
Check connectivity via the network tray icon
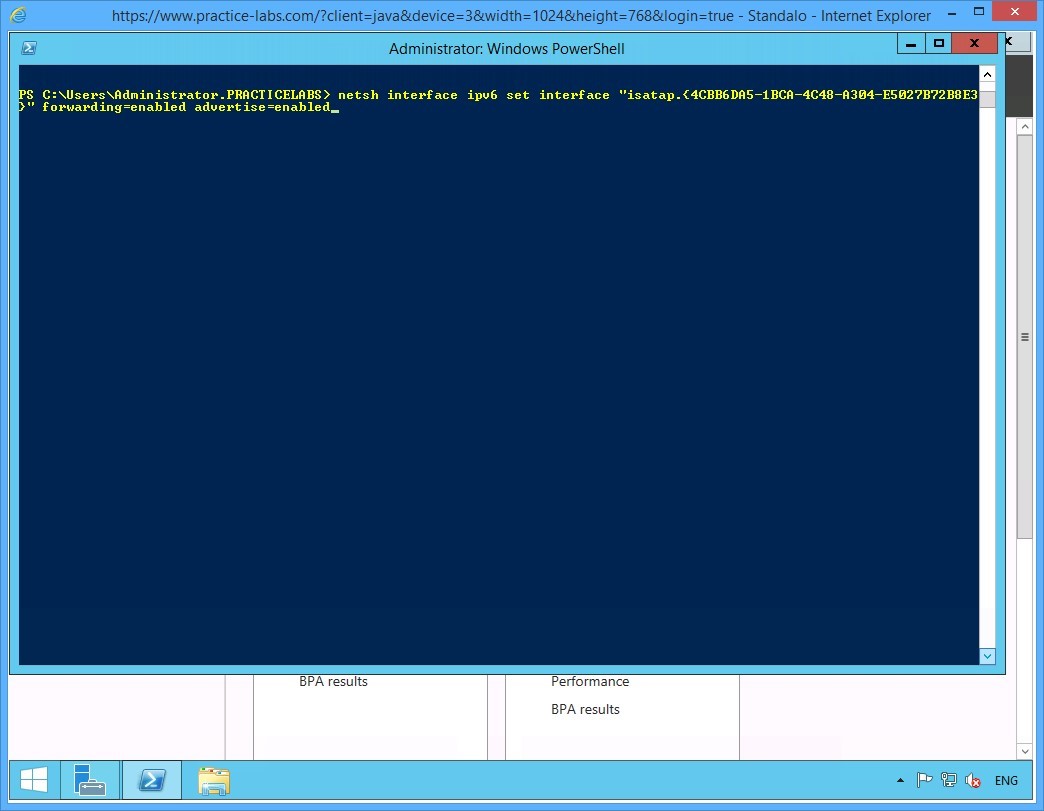click(x=948, y=780)
